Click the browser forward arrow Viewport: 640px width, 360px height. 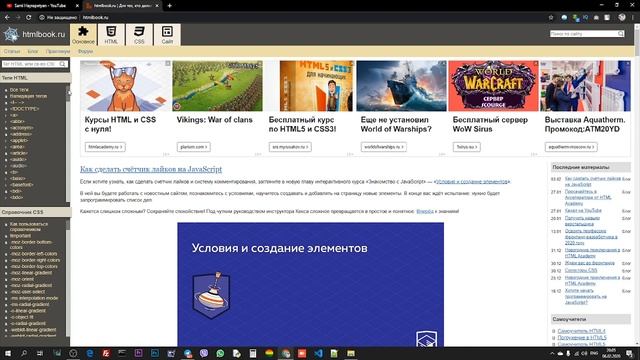click(18, 17)
